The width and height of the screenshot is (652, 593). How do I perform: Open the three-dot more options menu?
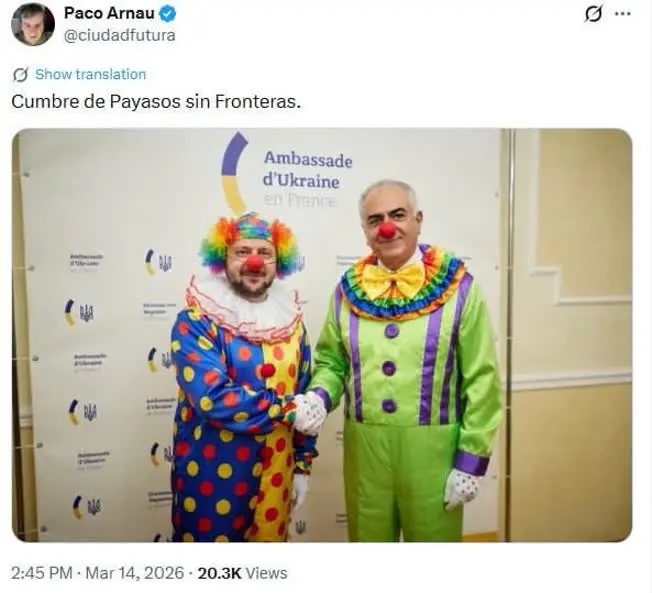coord(622,14)
